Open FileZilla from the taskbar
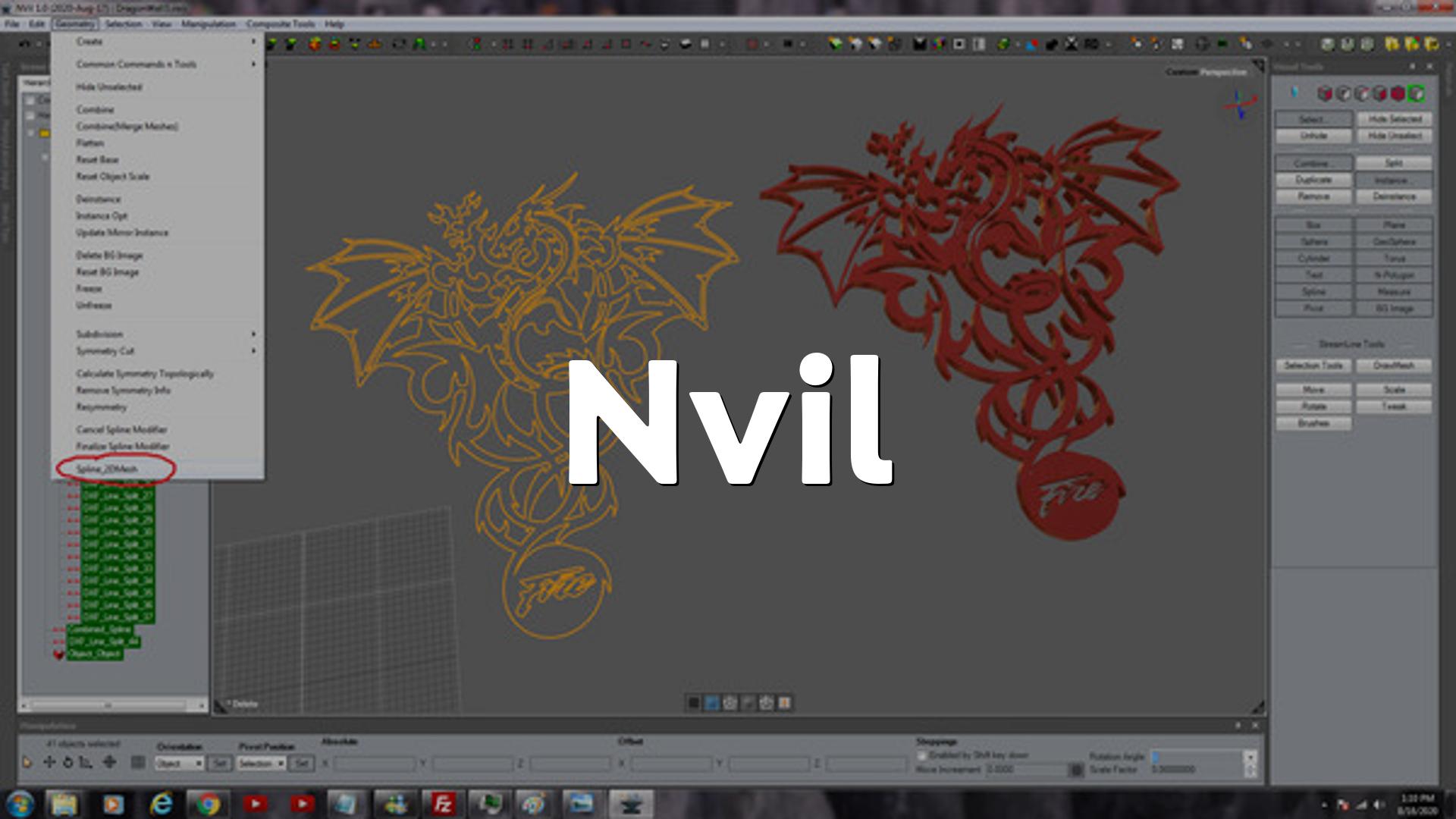 pyautogui.click(x=442, y=804)
